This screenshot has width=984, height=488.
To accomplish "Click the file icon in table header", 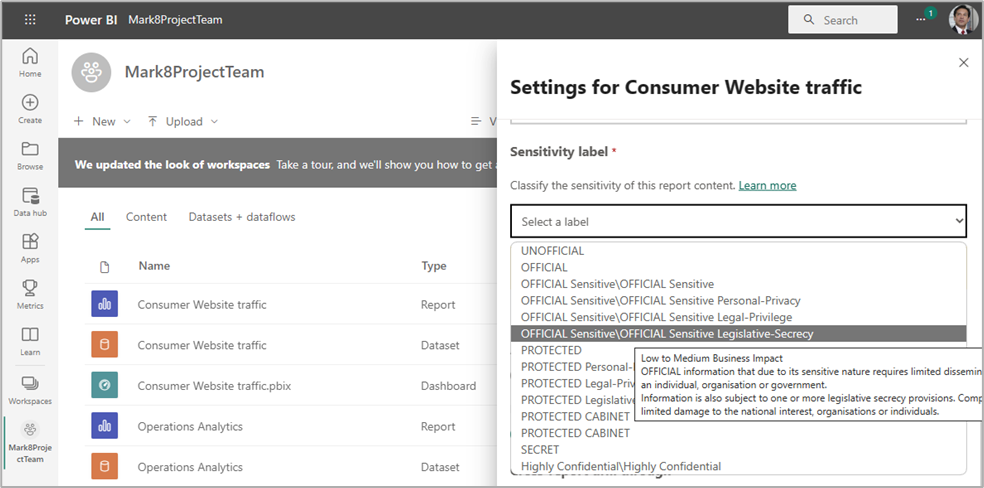I will click(105, 267).
